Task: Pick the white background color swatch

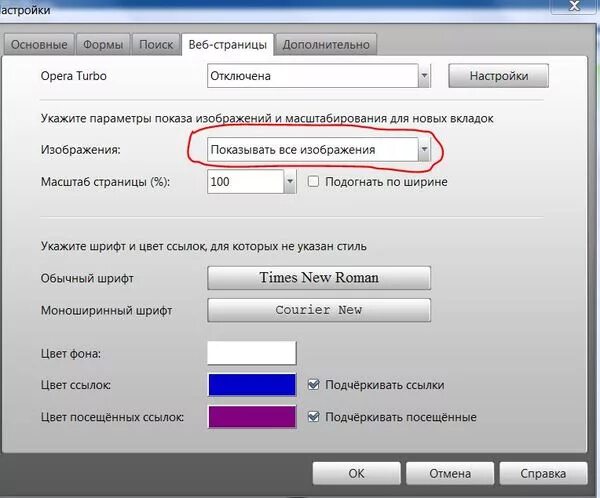Action: point(252,353)
